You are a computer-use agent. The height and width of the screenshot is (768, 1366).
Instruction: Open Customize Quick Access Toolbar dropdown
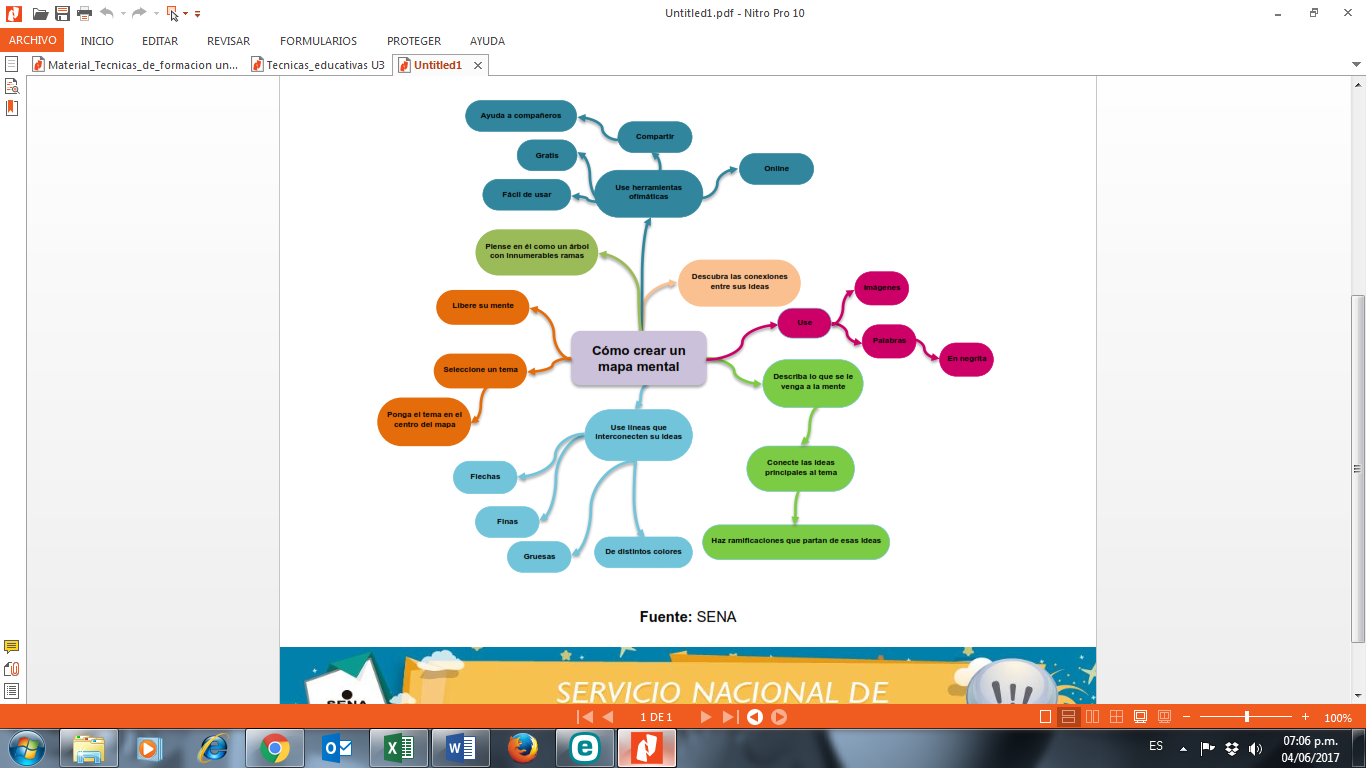(x=197, y=14)
